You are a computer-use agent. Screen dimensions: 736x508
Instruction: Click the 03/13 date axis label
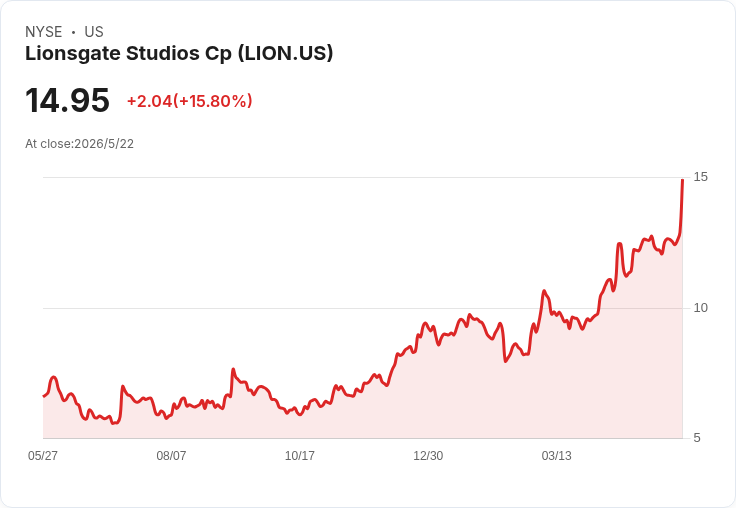click(x=556, y=455)
